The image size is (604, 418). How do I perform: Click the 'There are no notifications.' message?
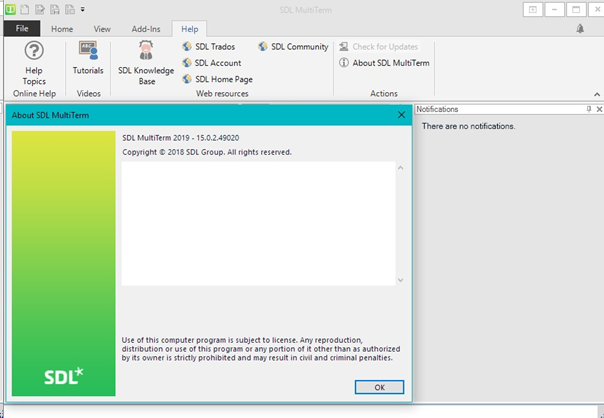click(468, 126)
